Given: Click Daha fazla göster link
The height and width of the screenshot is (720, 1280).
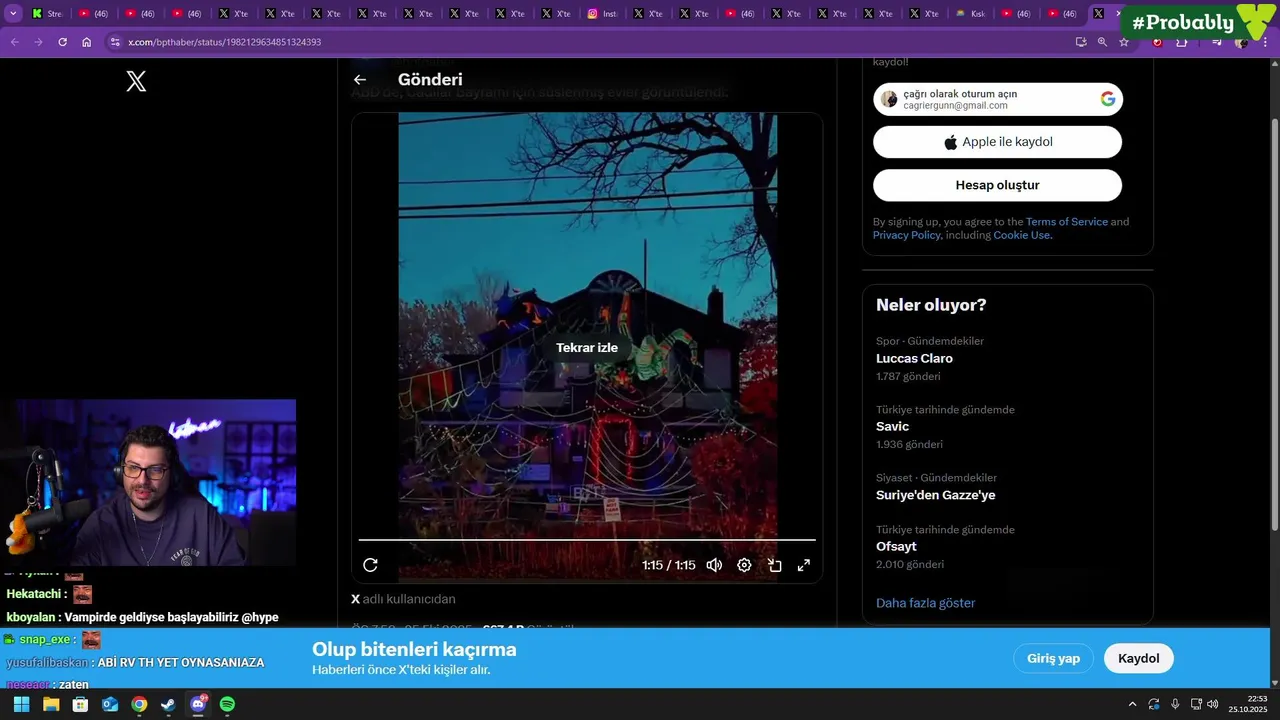Looking at the screenshot, I should pyautogui.click(x=925, y=603).
